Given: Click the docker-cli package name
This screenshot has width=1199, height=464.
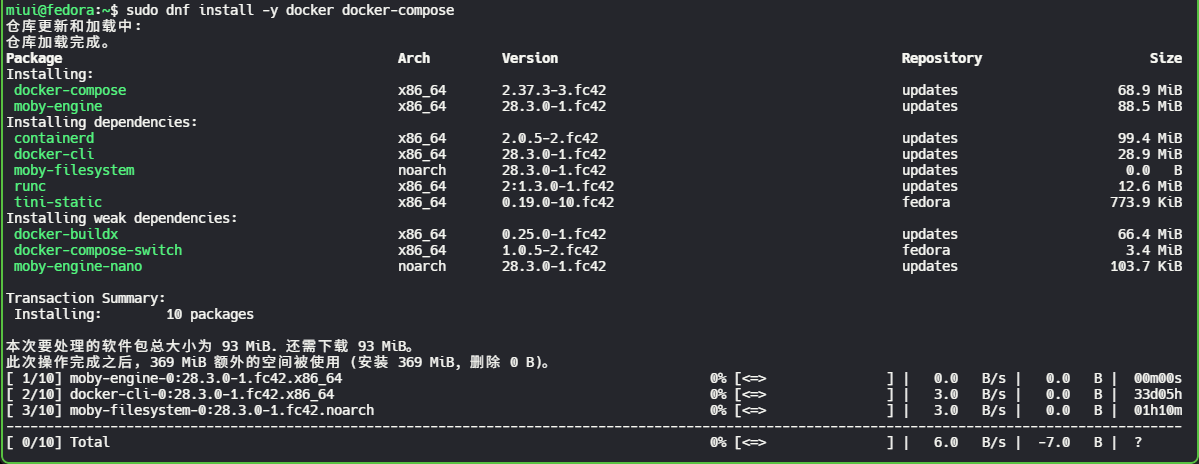Looking at the screenshot, I should 54,154.
